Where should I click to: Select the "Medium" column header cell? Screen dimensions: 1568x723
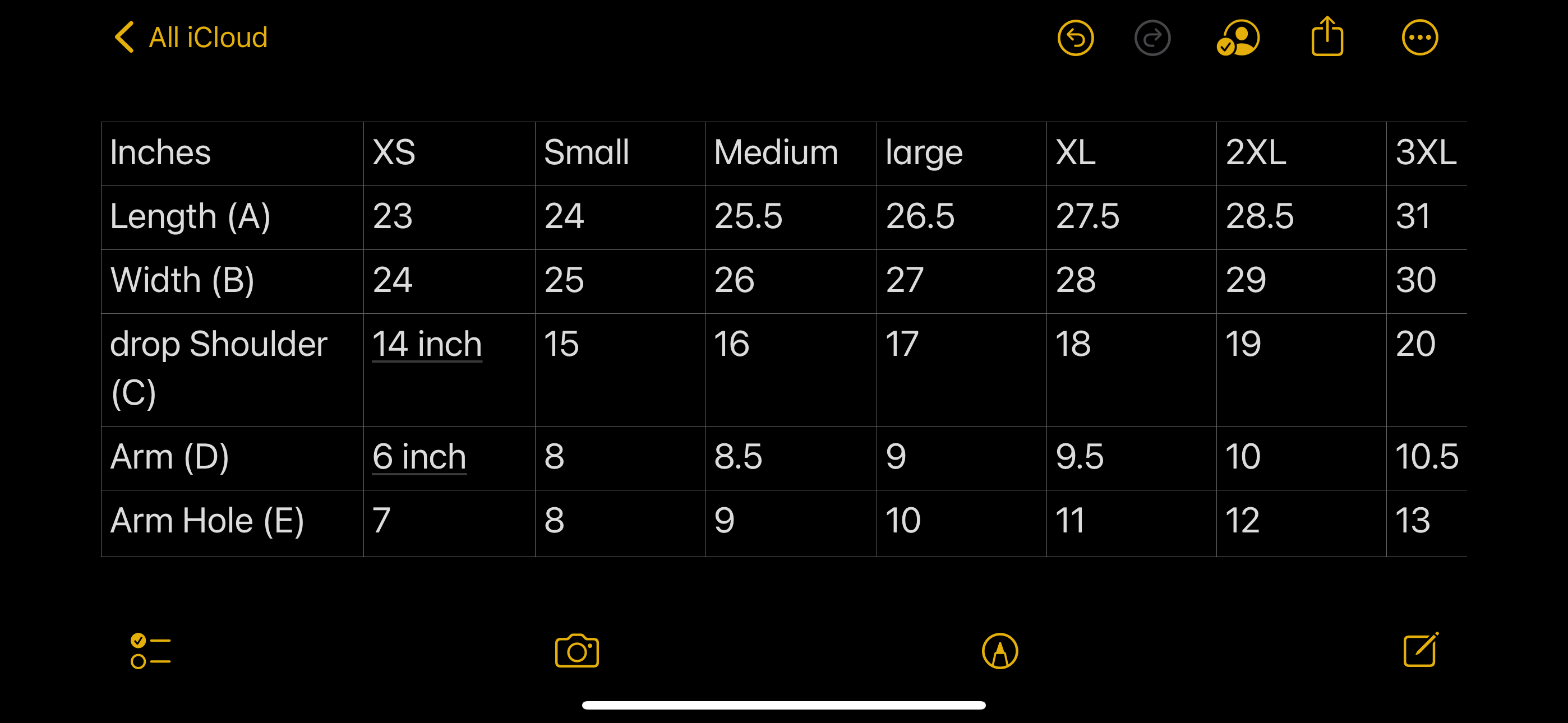790,153
